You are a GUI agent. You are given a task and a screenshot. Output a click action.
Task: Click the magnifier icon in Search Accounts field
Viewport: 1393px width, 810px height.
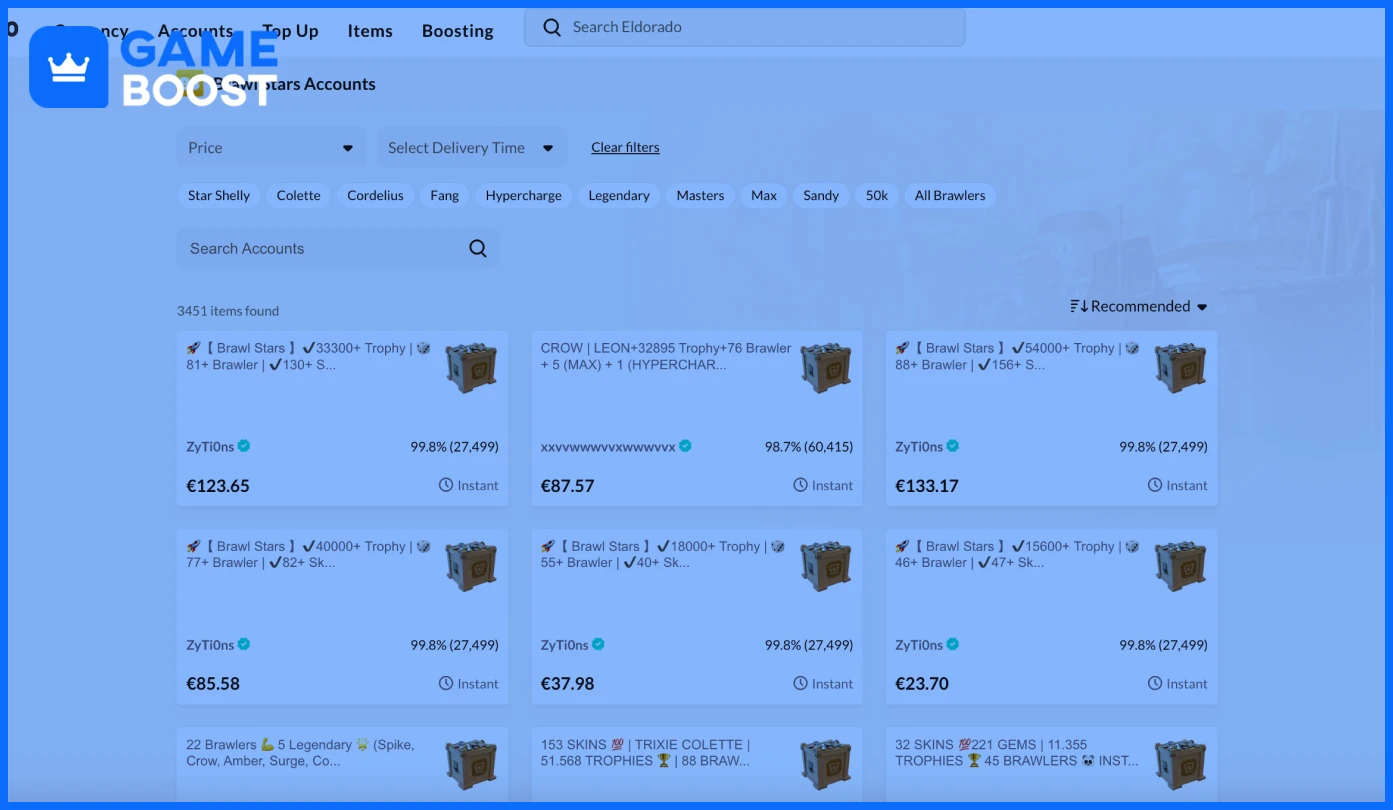point(478,248)
